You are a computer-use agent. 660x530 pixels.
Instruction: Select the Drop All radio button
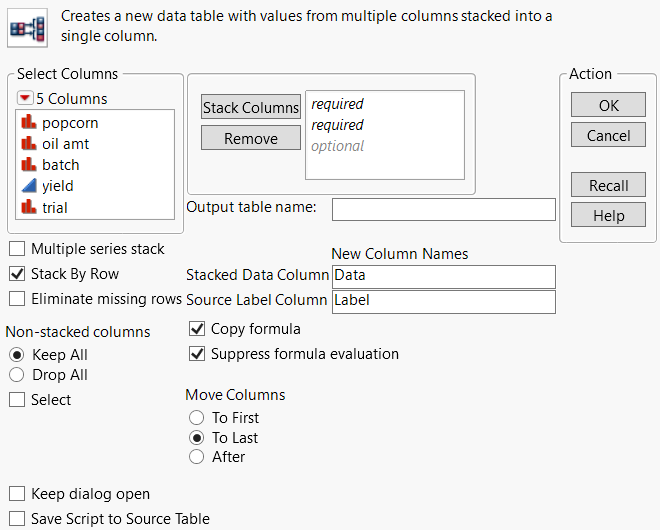[x=16, y=375]
